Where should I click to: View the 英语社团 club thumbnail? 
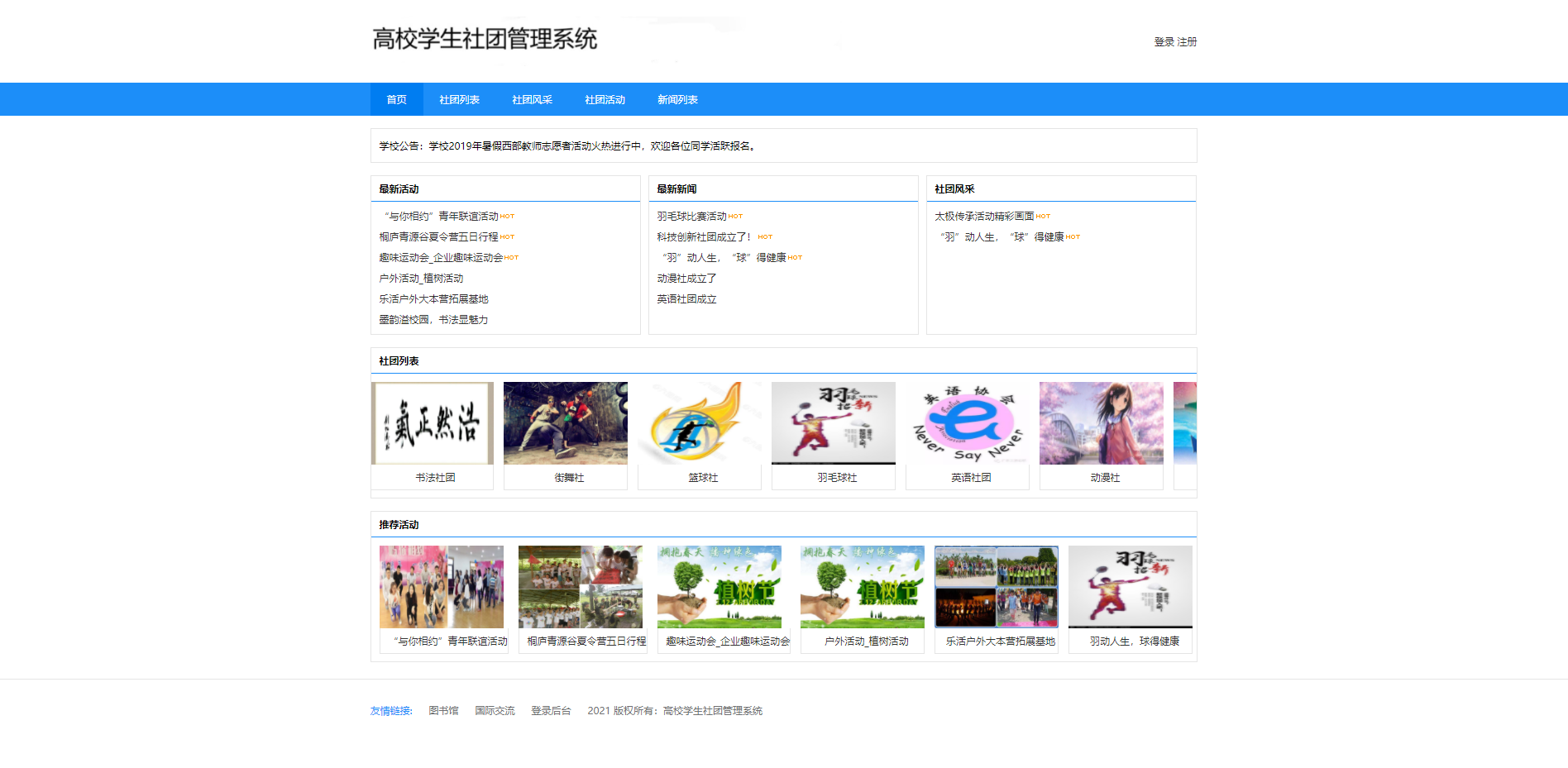tap(967, 422)
